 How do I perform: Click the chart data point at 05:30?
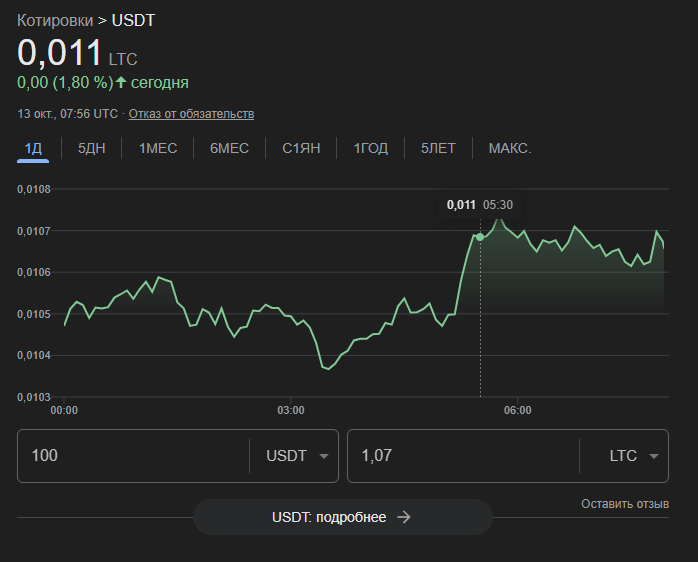point(480,237)
